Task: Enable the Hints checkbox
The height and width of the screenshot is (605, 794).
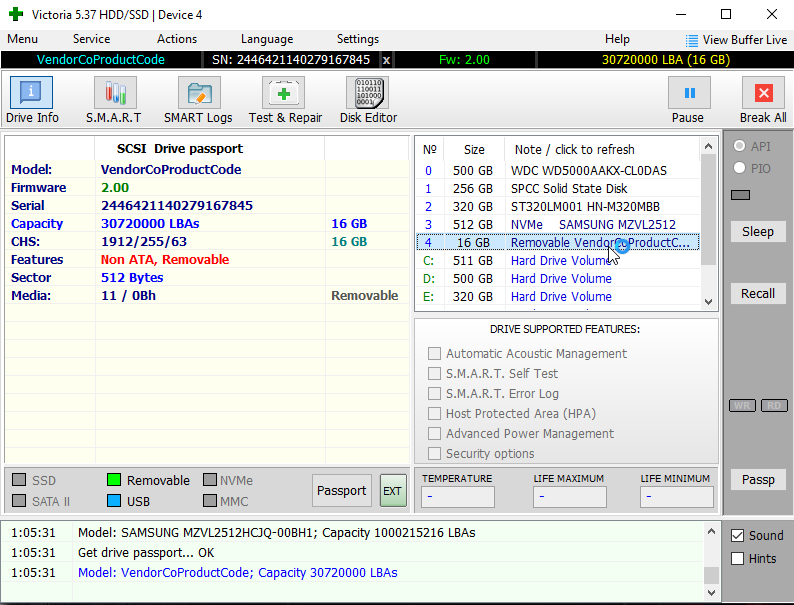Action: click(737, 558)
